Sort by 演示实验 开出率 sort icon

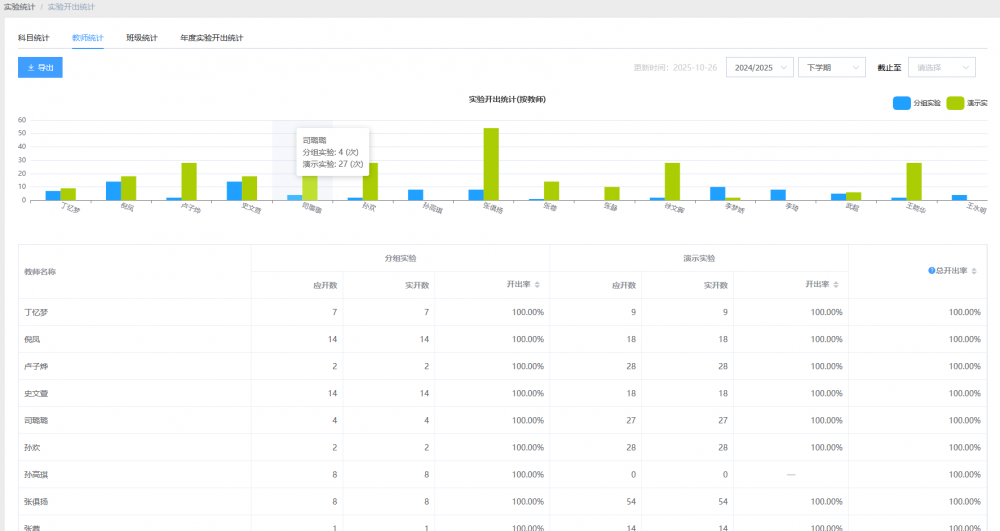point(837,285)
